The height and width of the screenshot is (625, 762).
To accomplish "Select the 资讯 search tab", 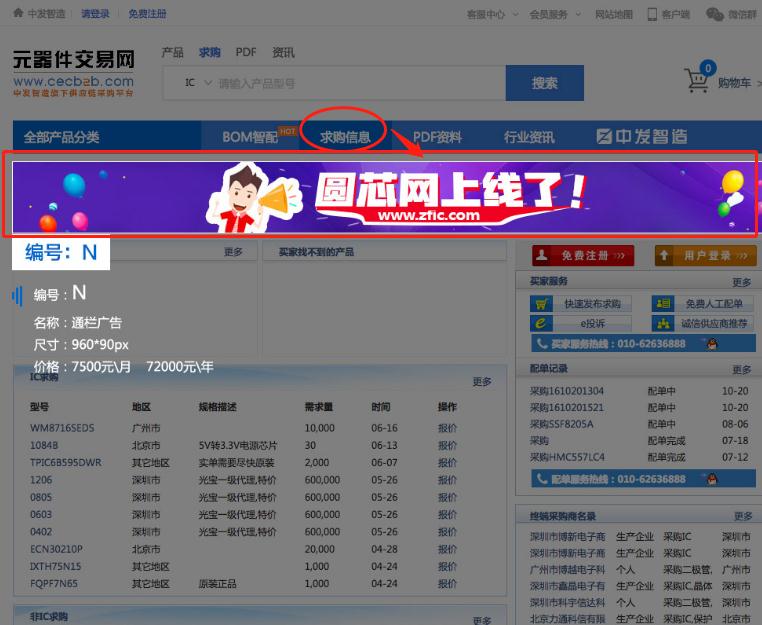I will (x=283, y=52).
